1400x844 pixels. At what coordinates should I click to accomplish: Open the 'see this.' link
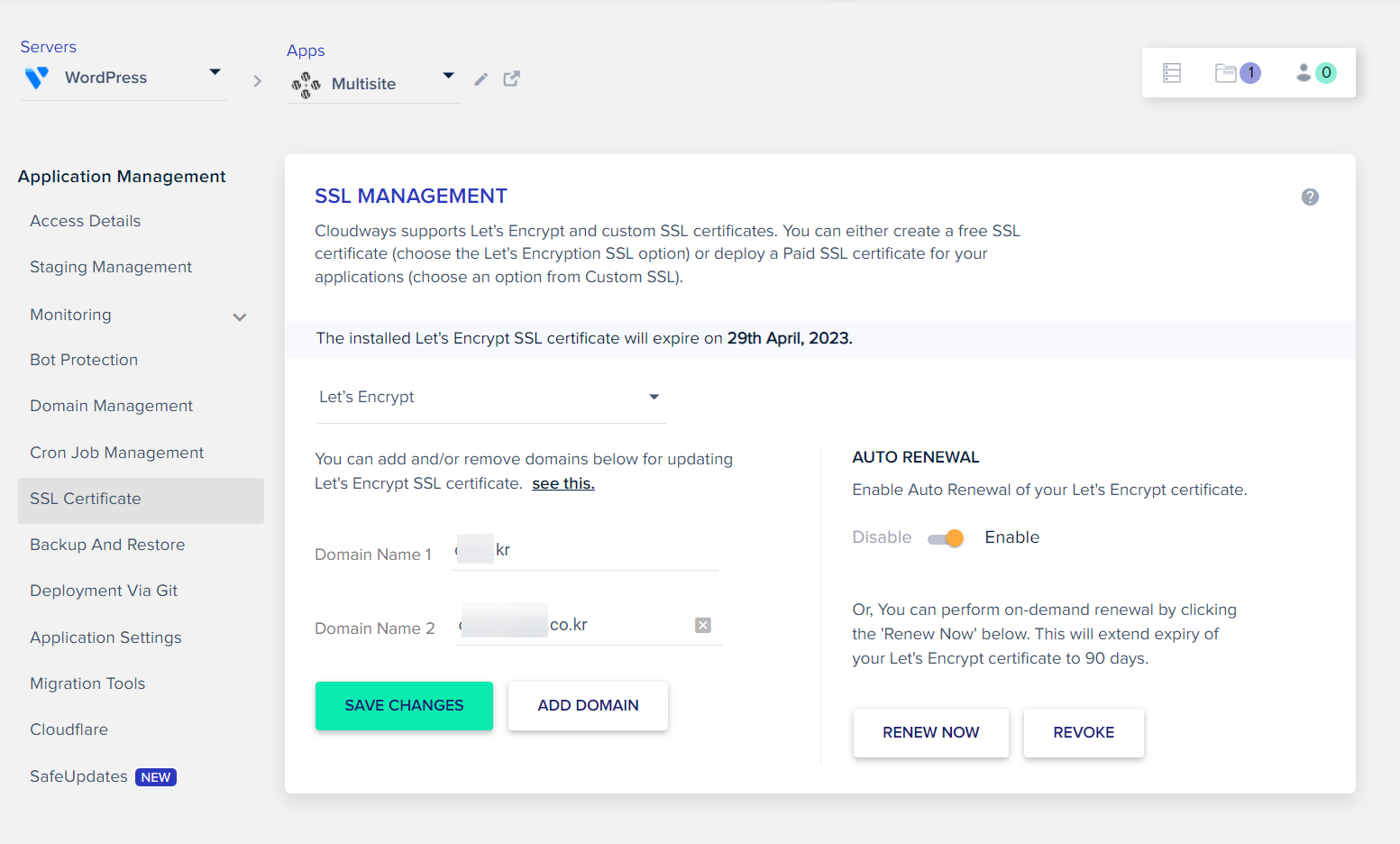(x=563, y=483)
